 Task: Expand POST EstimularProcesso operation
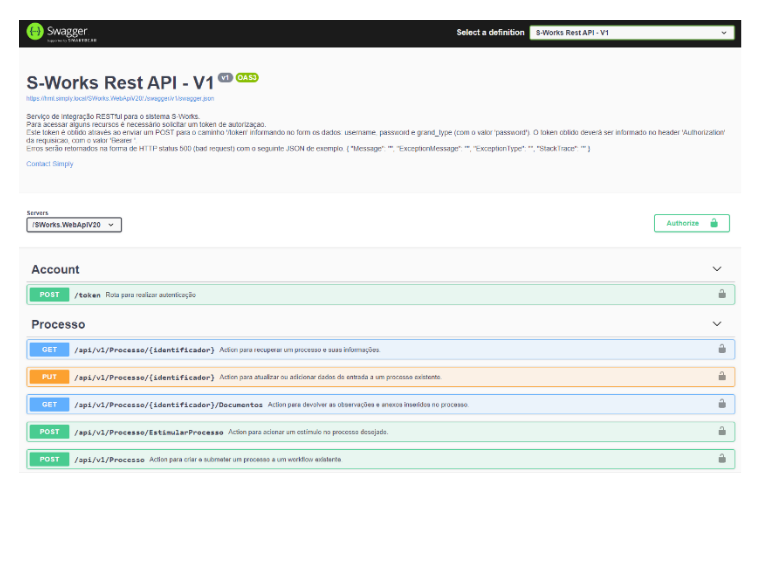(380, 432)
